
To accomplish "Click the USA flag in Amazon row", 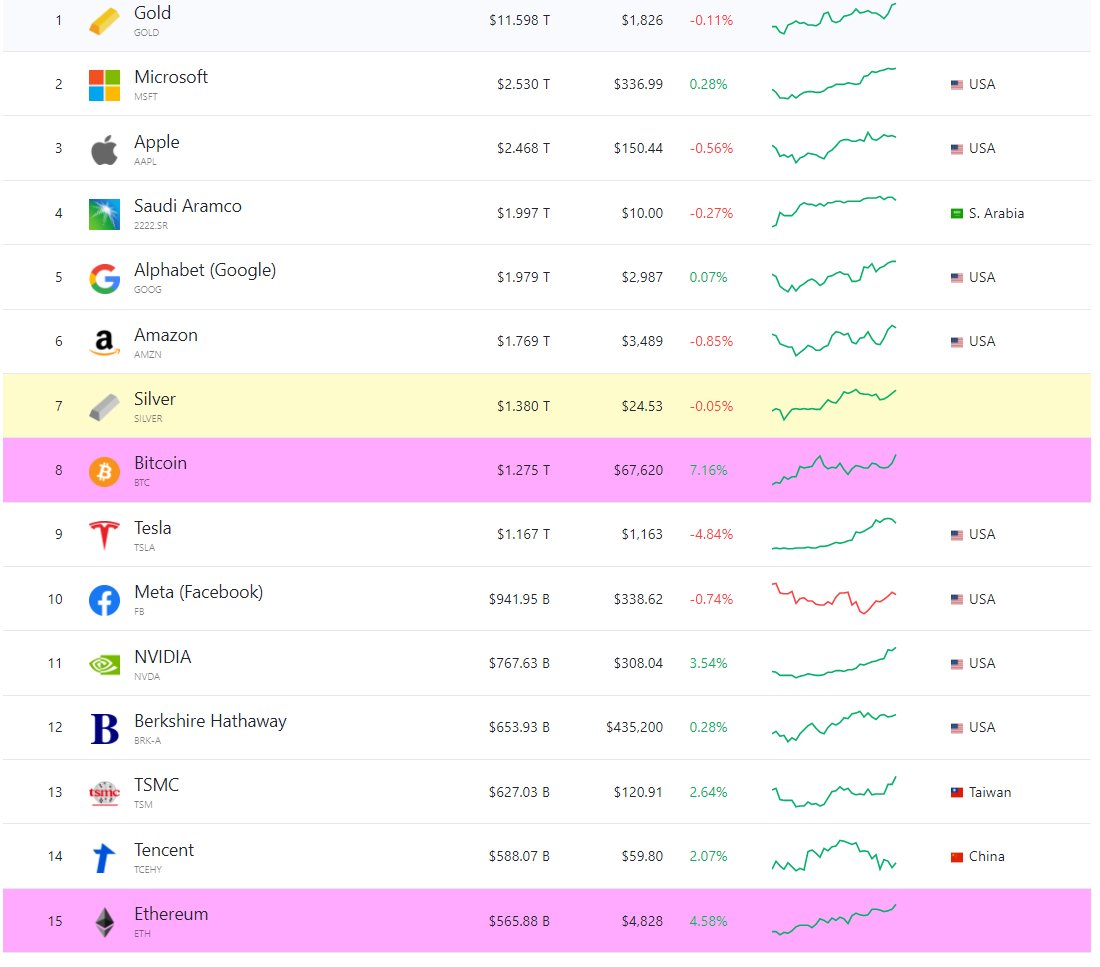I will 956,342.
